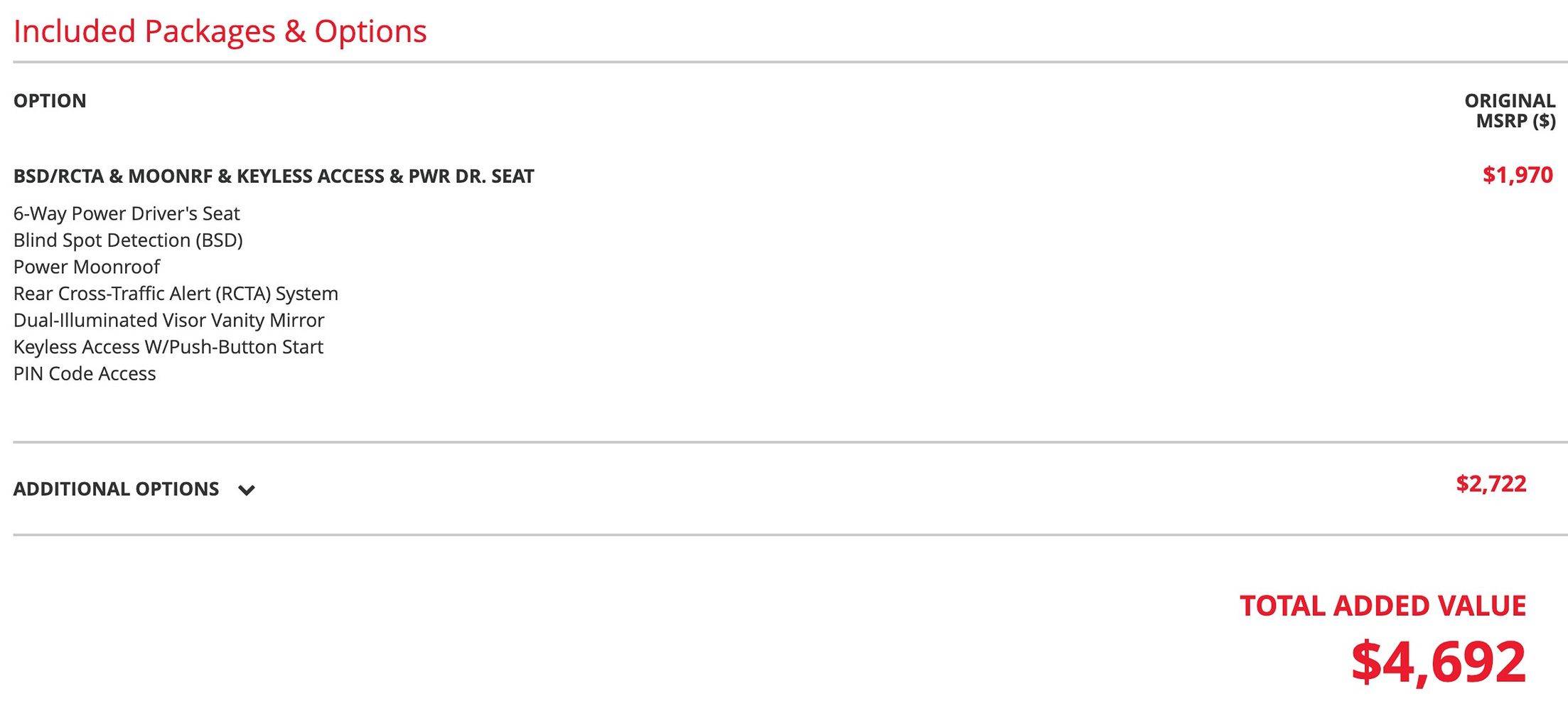
Task: Select the PIN Code Access item
Action: tap(85, 374)
